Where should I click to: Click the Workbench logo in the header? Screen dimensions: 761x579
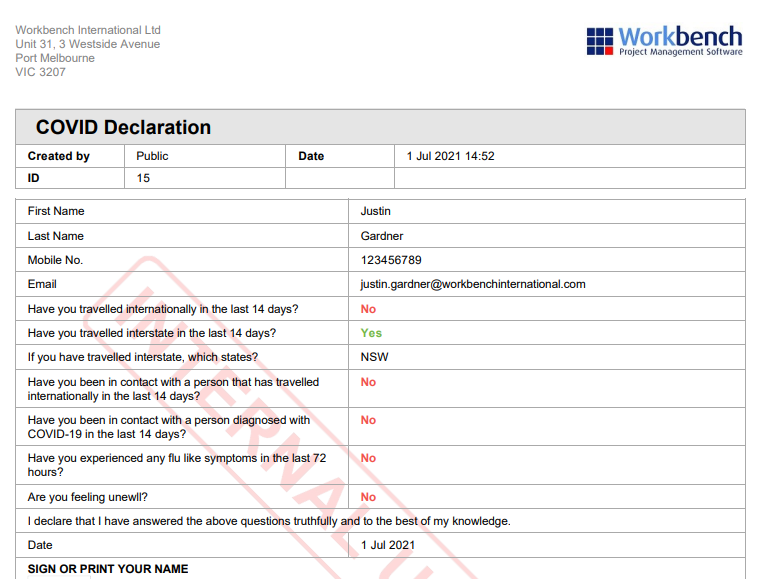[664, 41]
